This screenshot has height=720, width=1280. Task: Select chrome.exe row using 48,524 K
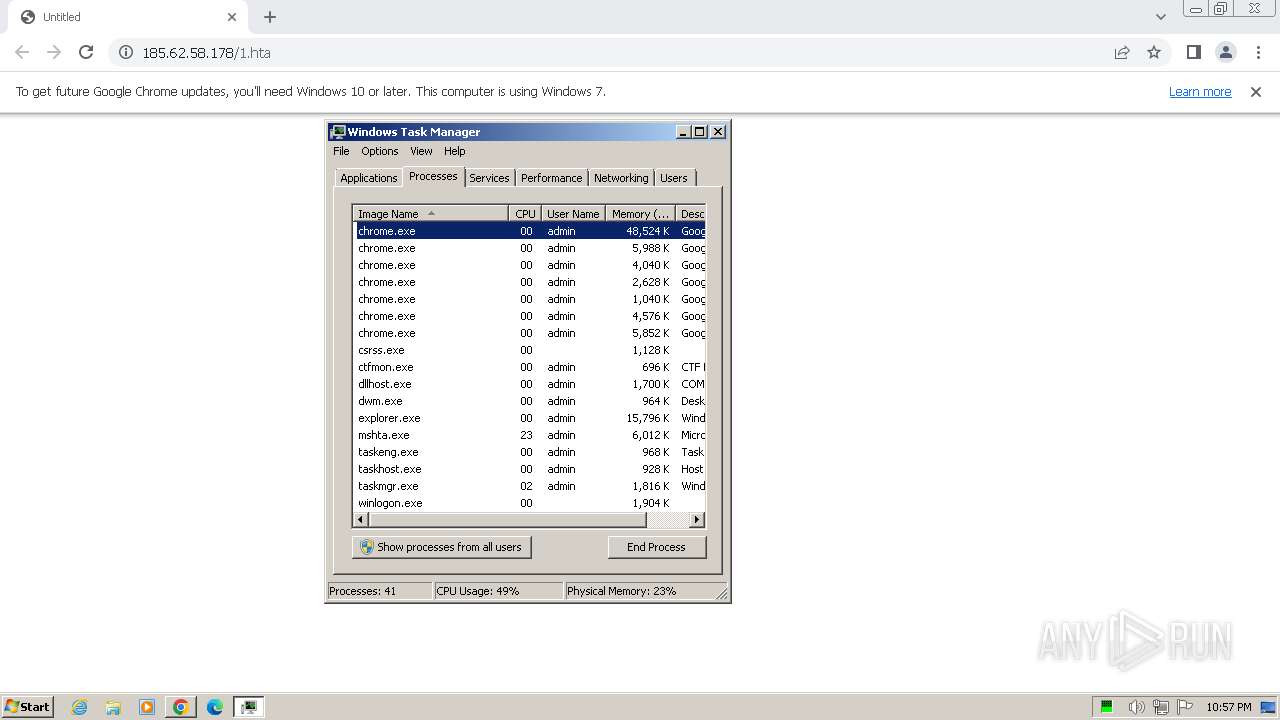[530, 231]
